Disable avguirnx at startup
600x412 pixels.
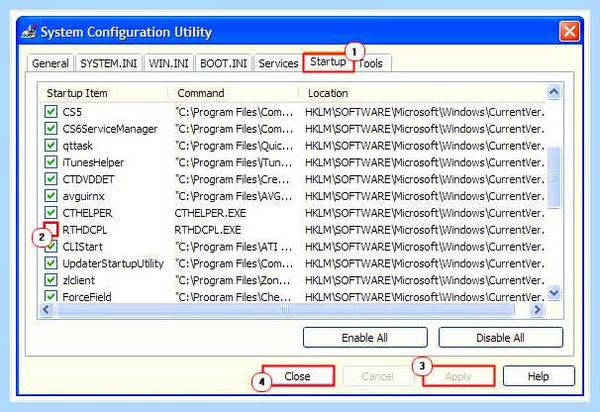(x=51, y=196)
